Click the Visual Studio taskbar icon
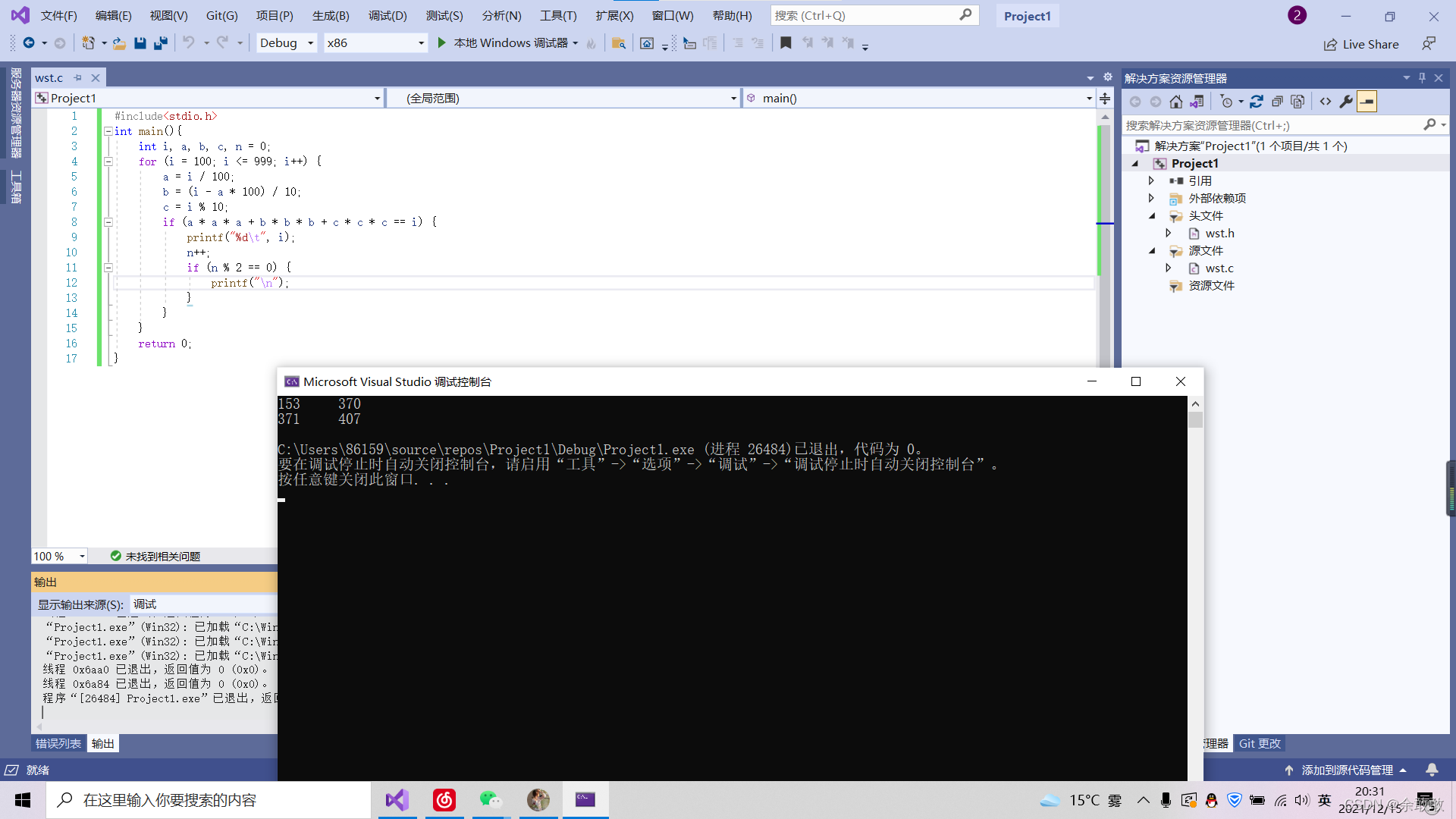Viewport: 1456px width, 819px height. pyautogui.click(x=397, y=800)
